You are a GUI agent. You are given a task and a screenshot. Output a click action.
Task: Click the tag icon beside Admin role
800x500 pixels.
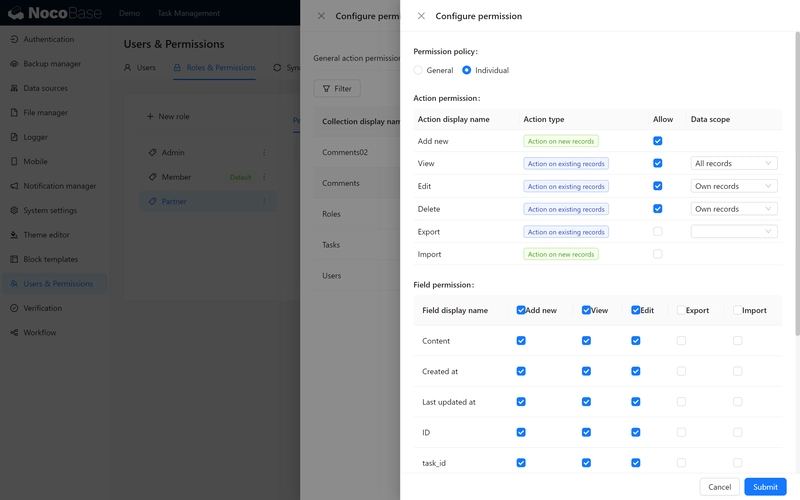pyautogui.click(x=153, y=153)
